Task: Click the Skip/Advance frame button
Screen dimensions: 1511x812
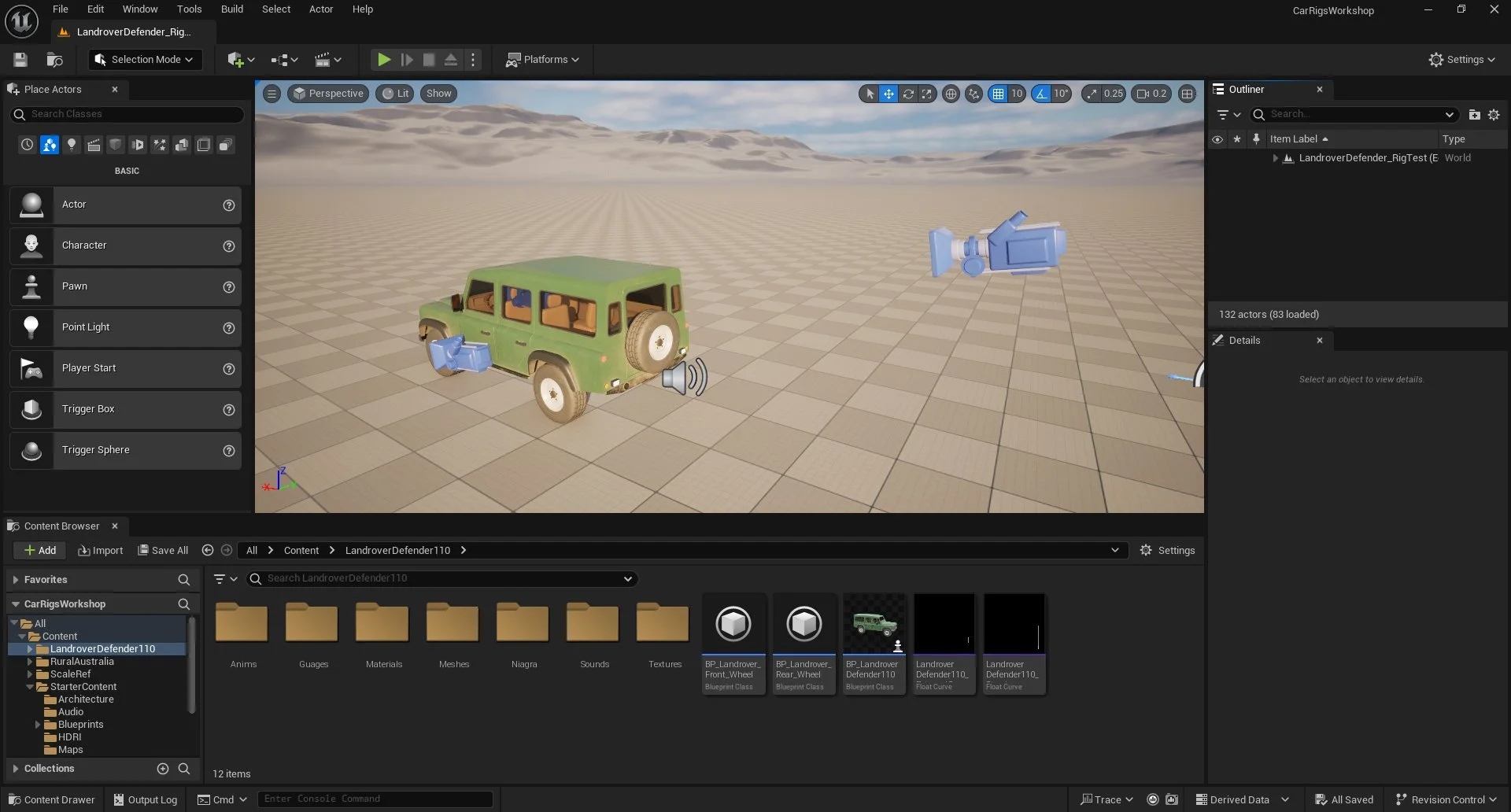Action: coord(407,60)
